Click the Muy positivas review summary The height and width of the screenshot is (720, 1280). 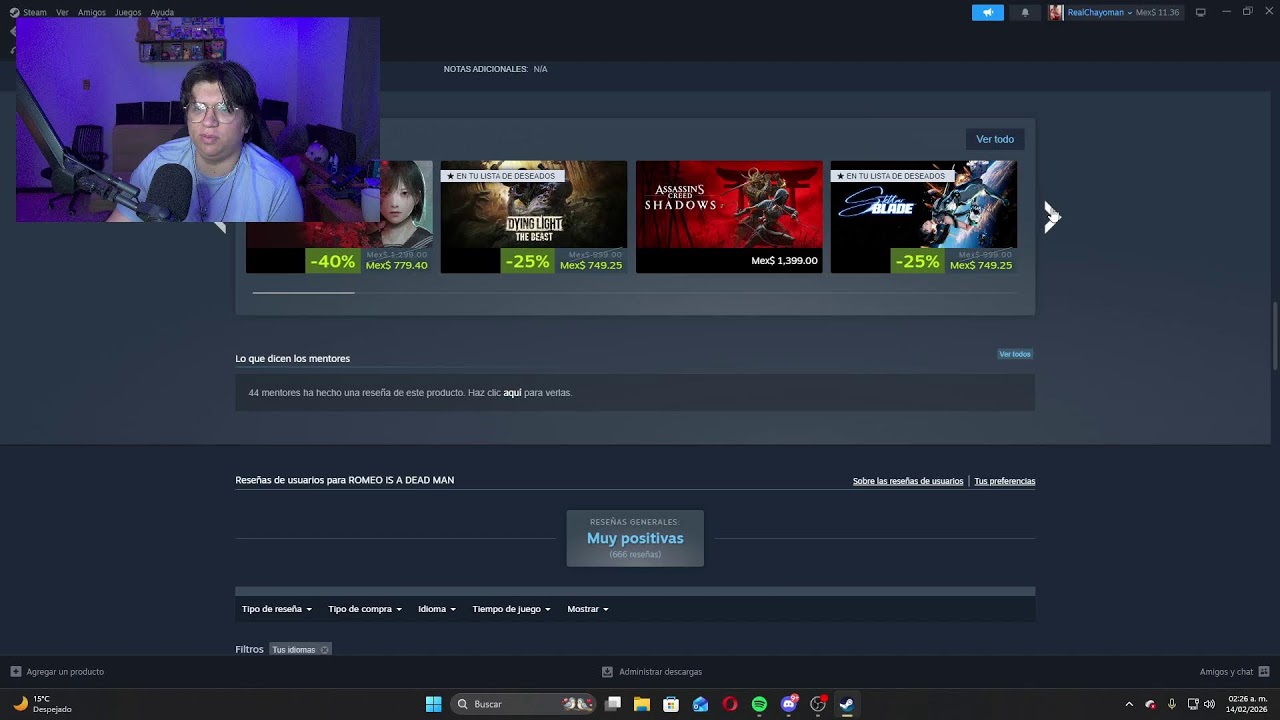coord(635,538)
